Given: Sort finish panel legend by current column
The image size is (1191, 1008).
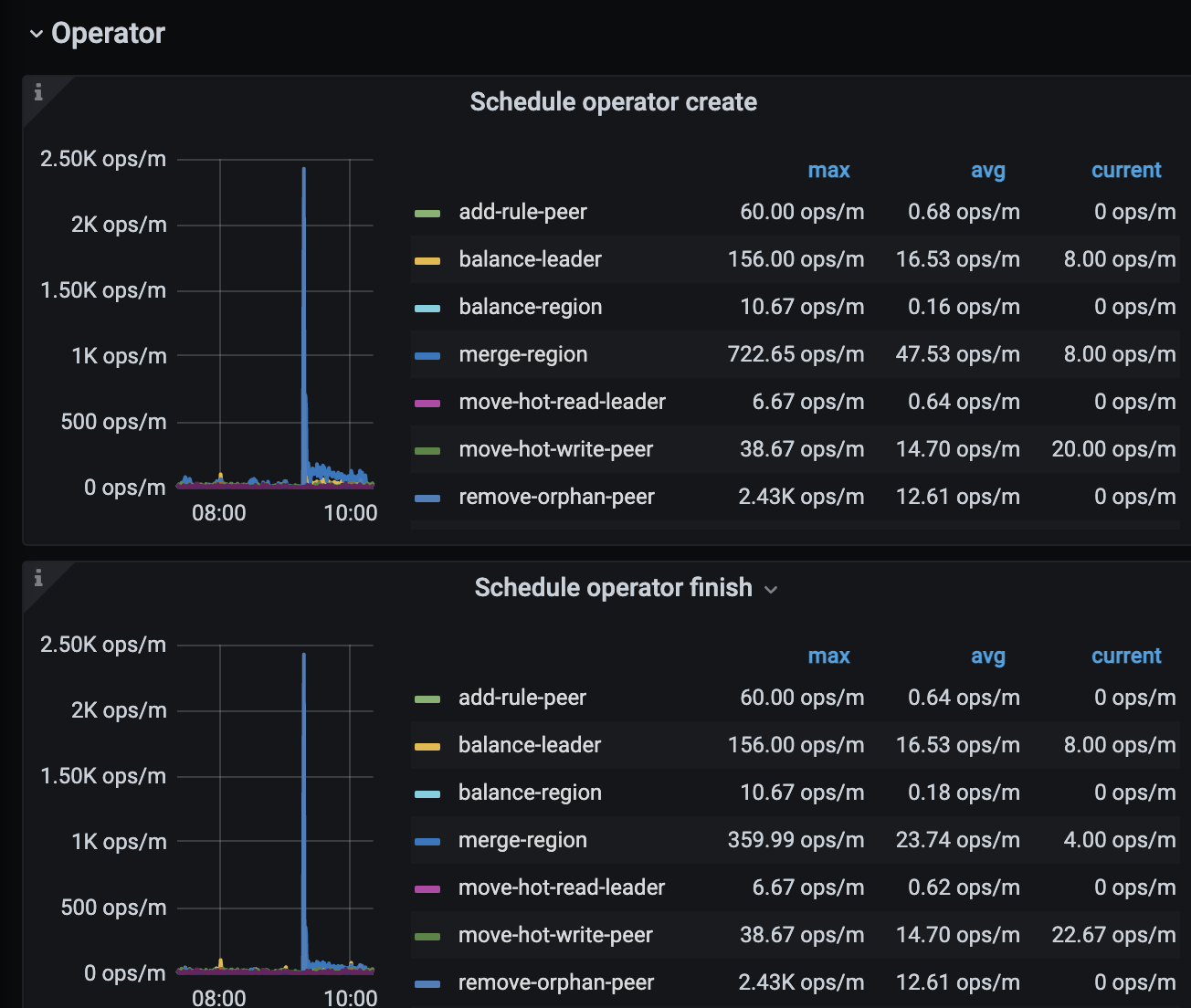Looking at the screenshot, I should point(1125,656).
